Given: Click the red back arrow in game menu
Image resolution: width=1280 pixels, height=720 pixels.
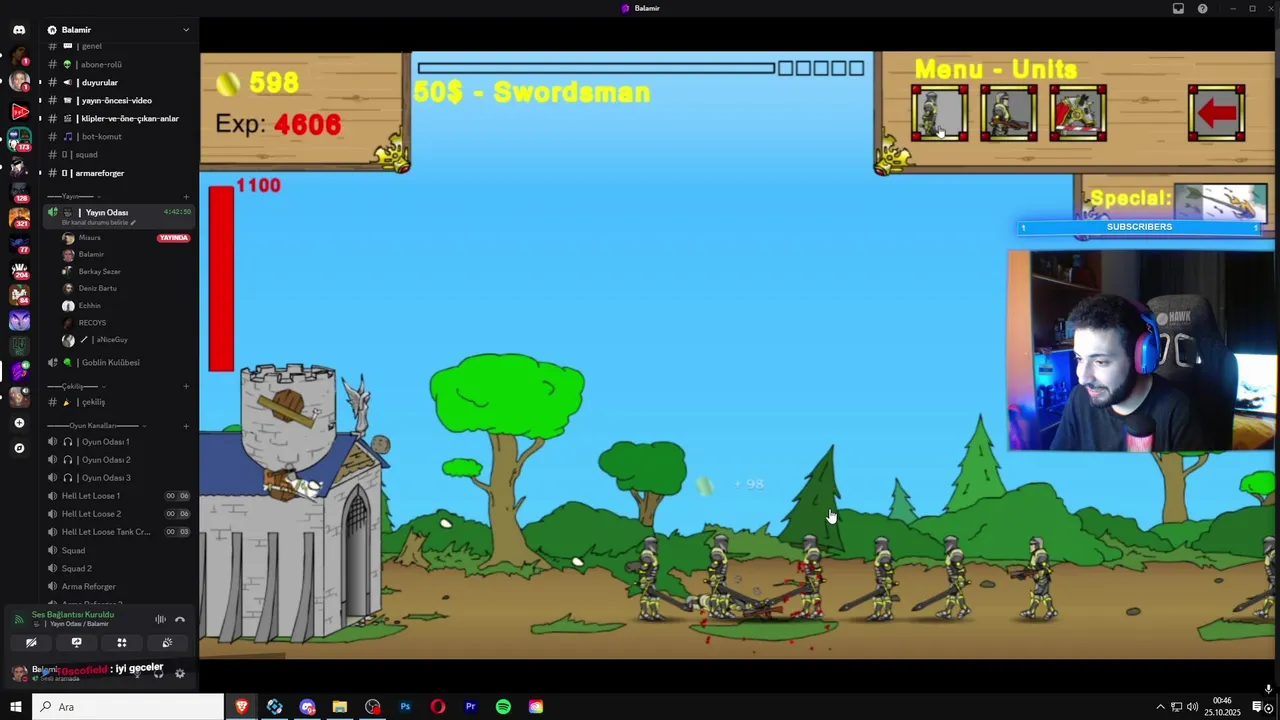Looking at the screenshot, I should (1217, 113).
